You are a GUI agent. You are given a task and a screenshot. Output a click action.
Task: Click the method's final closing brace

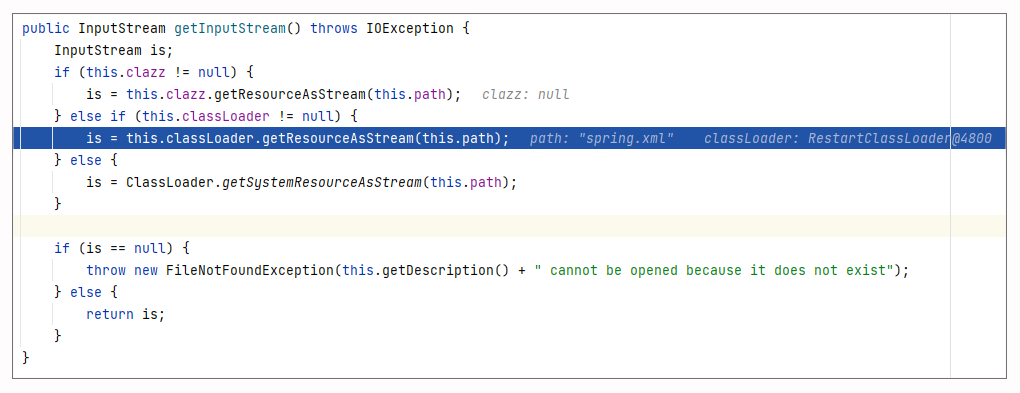(x=26, y=357)
